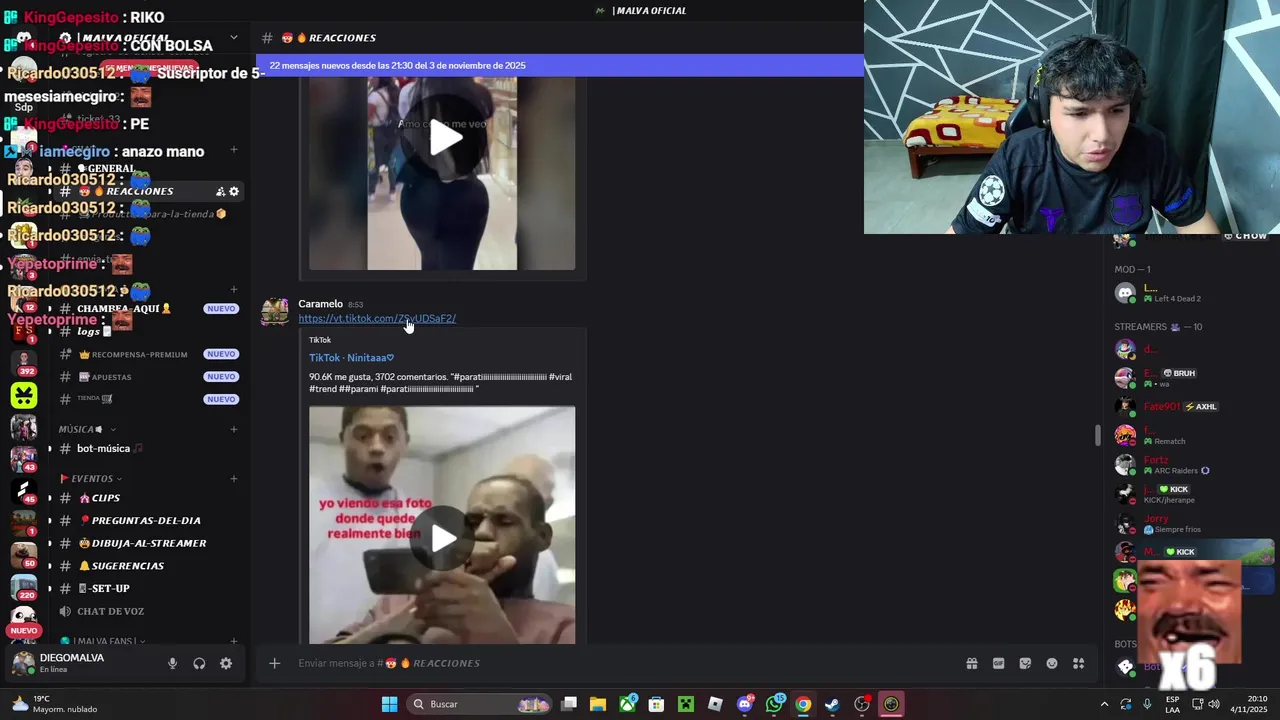Click the NUEVO unread pill in the server list
This screenshot has height=720, width=1280.
coord(24,631)
